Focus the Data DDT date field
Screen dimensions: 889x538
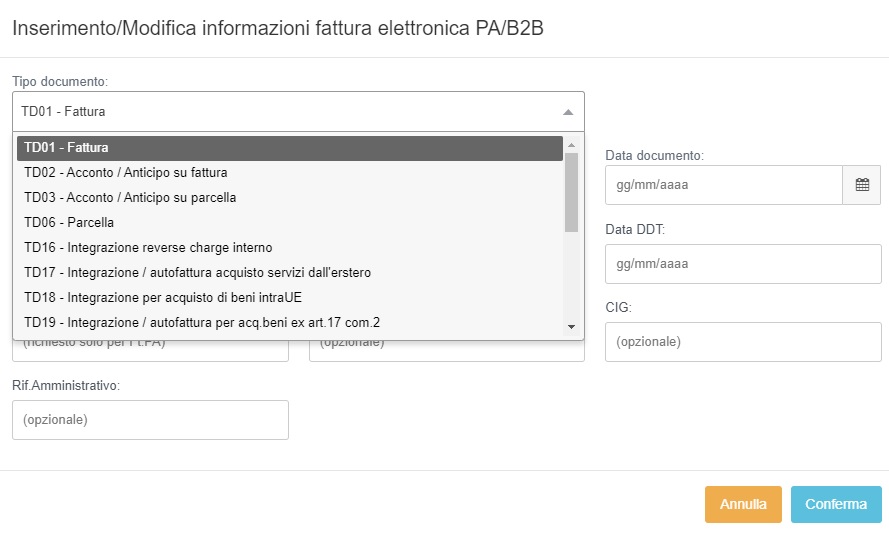click(x=742, y=264)
